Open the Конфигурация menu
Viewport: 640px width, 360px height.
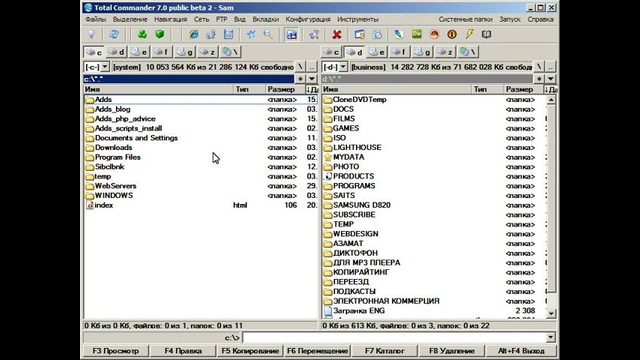(x=308, y=19)
